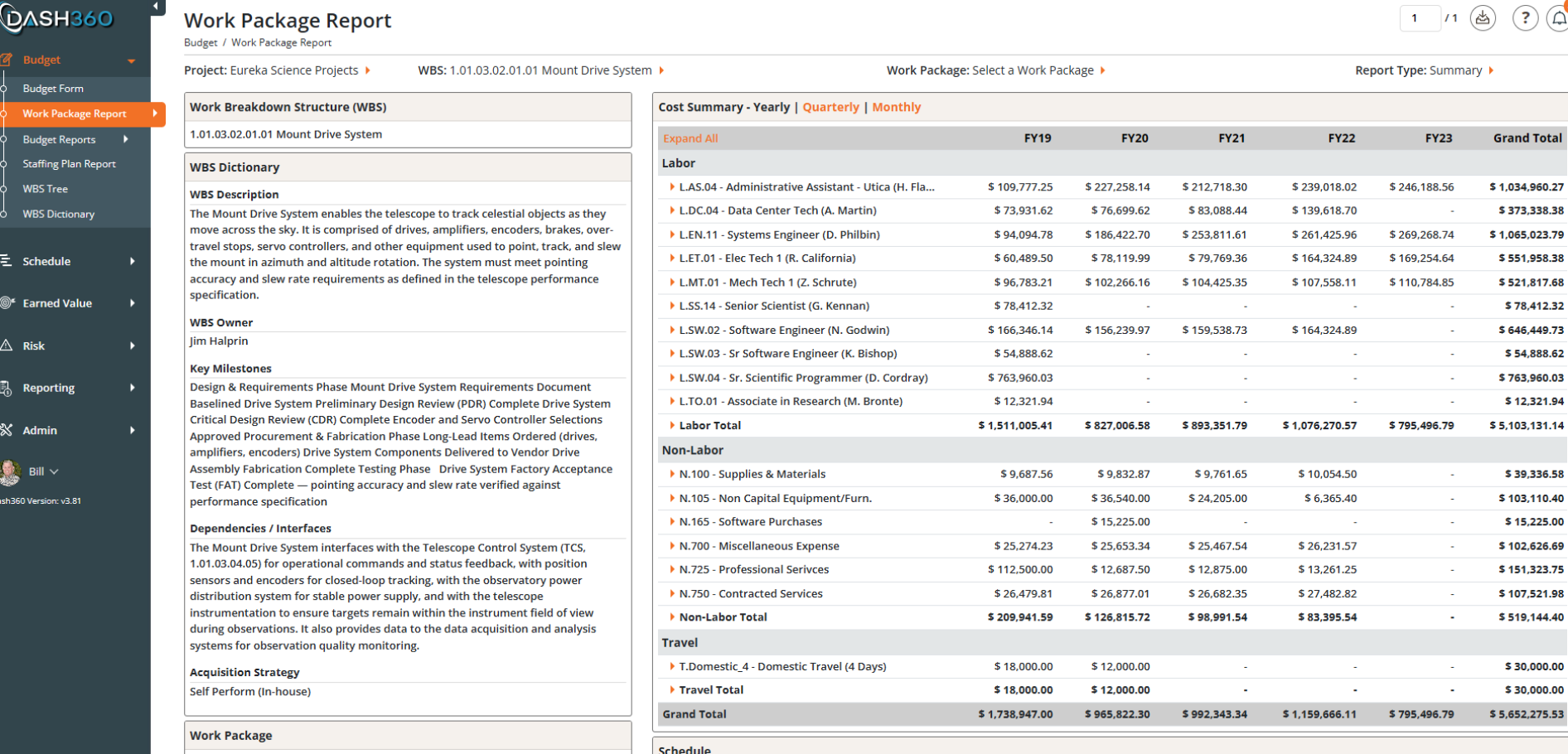The width and height of the screenshot is (1568, 754).
Task: Open the Bill user dropdown
Action: tap(44, 471)
